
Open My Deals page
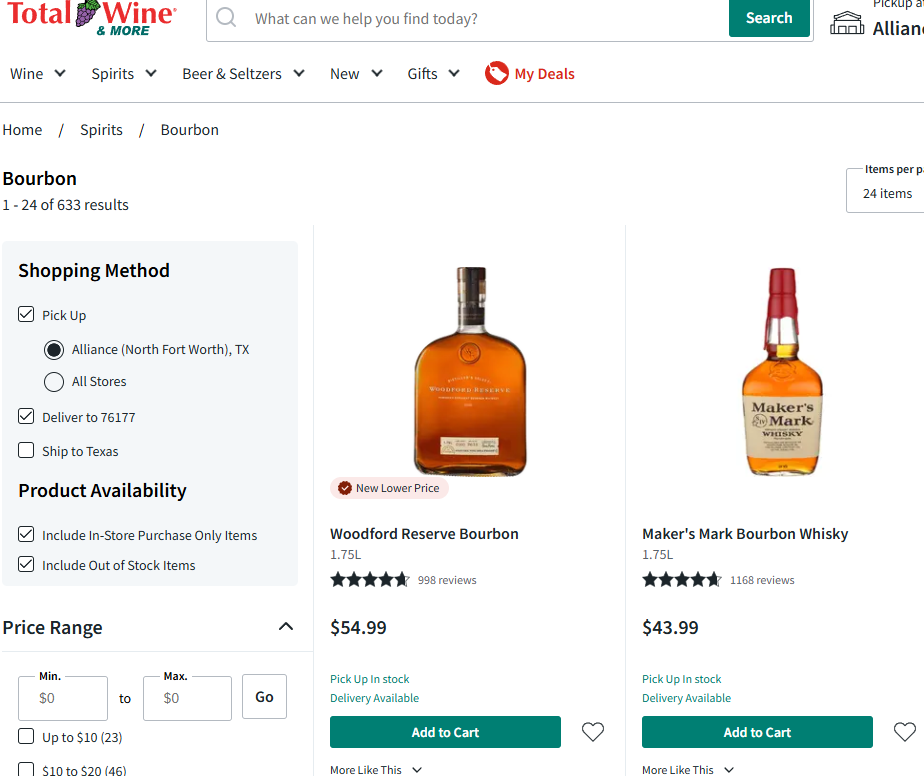pos(544,74)
